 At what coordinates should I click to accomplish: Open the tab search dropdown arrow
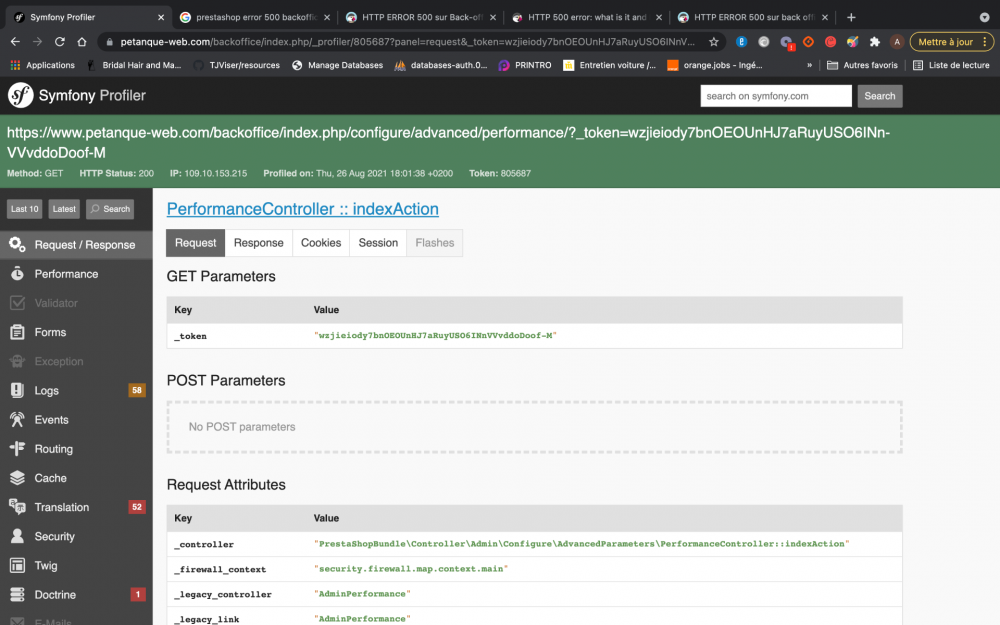pos(985,17)
